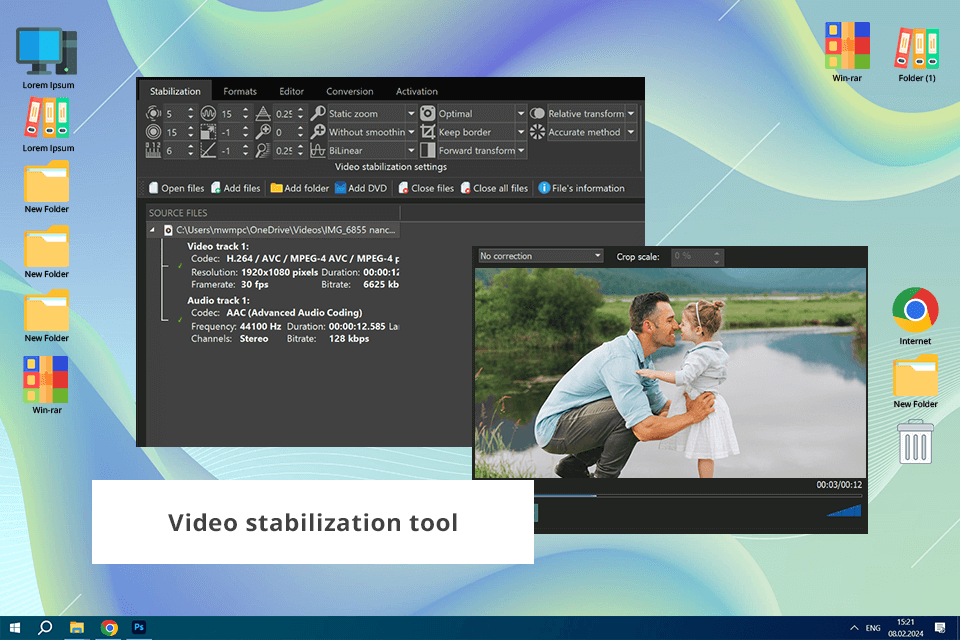
Task: Switch to the Activation tab
Action: click(416, 91)
